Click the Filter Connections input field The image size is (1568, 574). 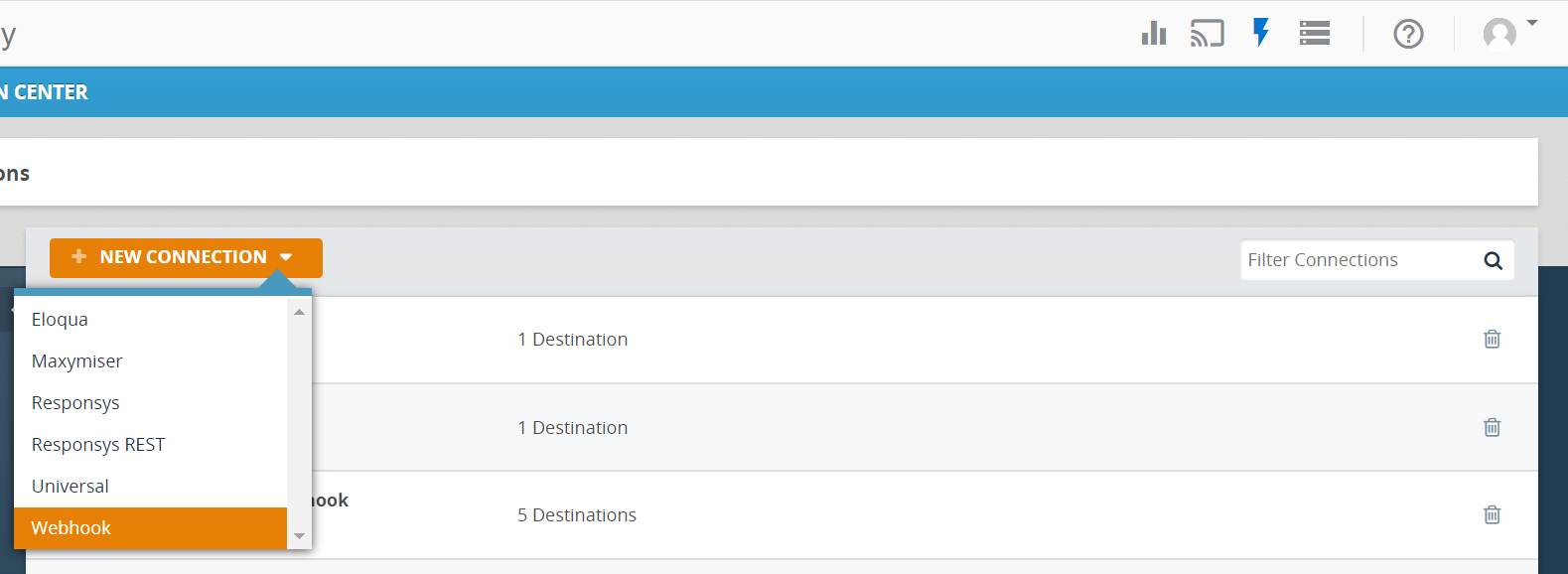click(x=1355, y=260)
